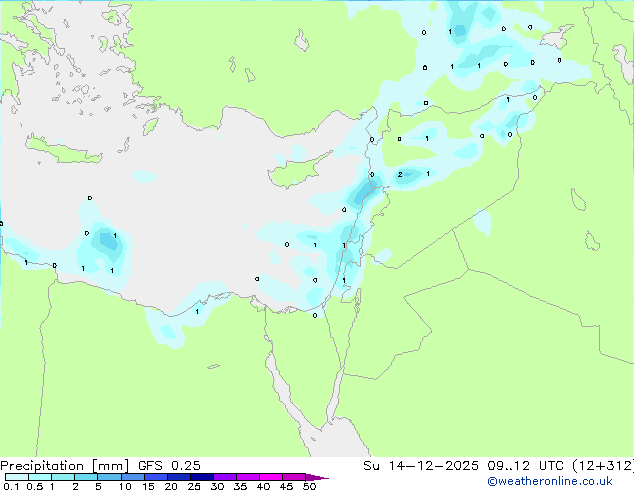The image size is (634, 490).
Task: Select the 5 to 10 mm legend swatch
Action: tap(109, 477)
